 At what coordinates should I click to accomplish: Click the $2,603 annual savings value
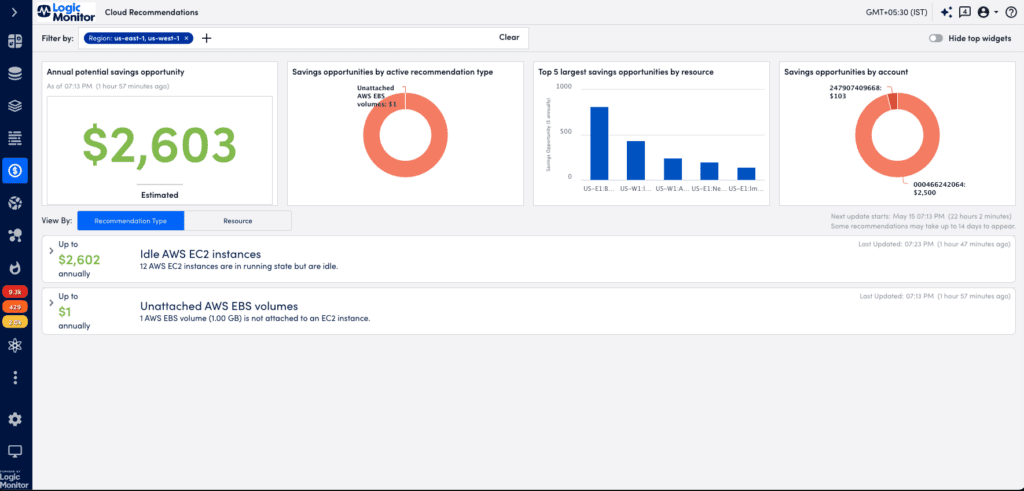click(159, 144)
